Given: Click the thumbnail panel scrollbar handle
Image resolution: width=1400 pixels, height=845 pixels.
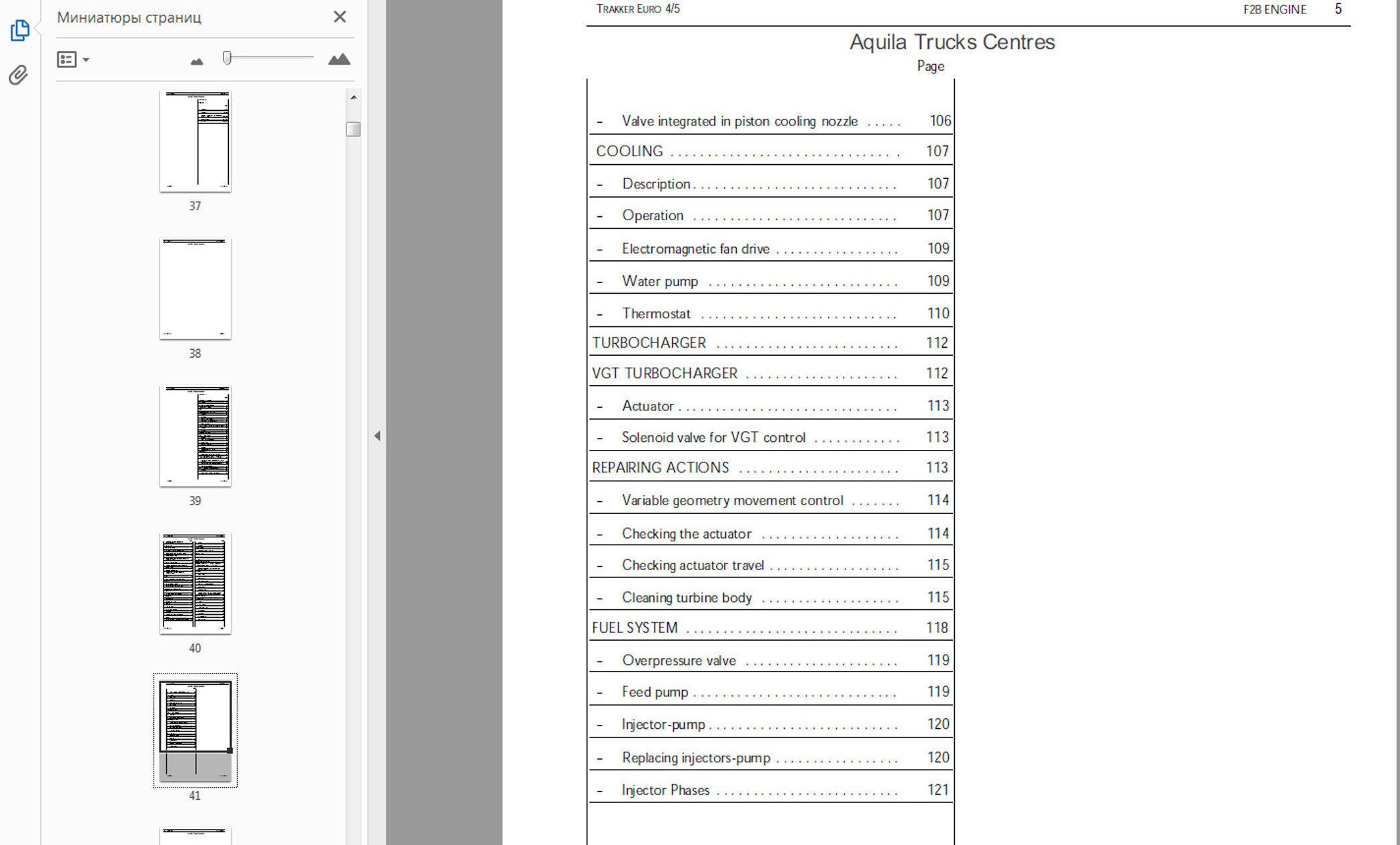Looking at the screenshot, I should coord(353,129).
